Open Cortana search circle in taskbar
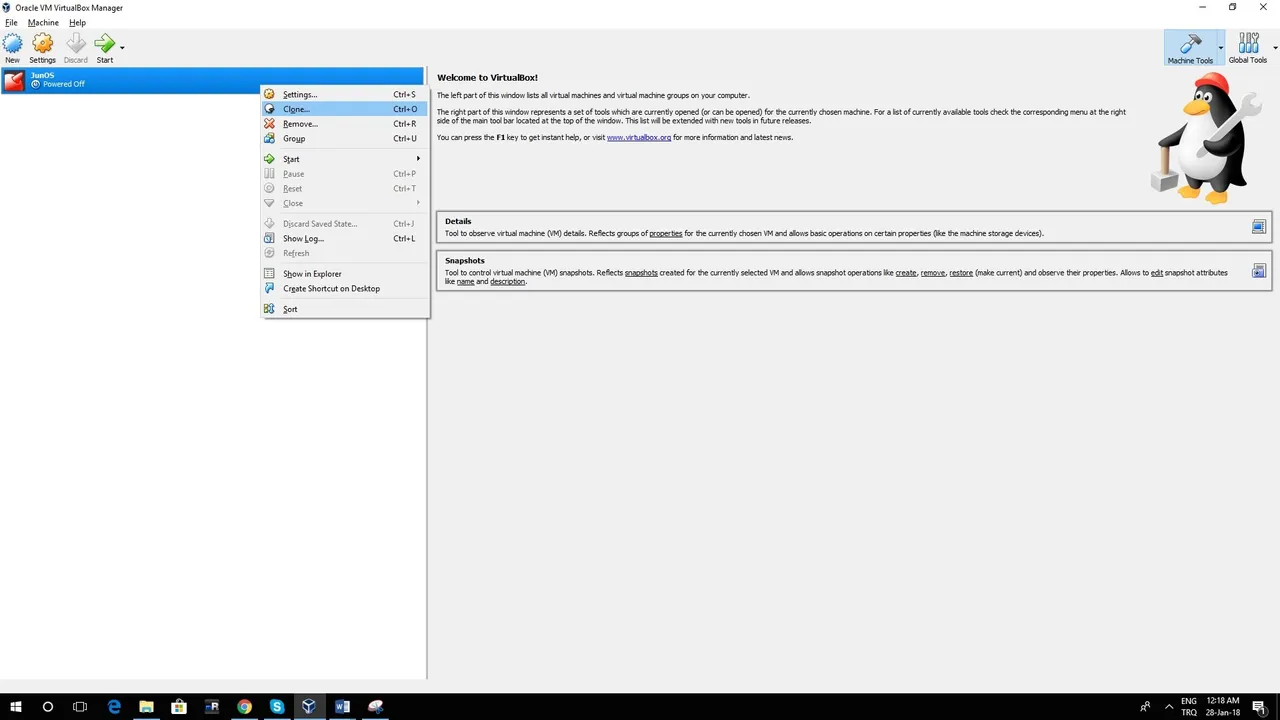The height and width of the screenshot is (720, 1280). (x=47, y=706)
